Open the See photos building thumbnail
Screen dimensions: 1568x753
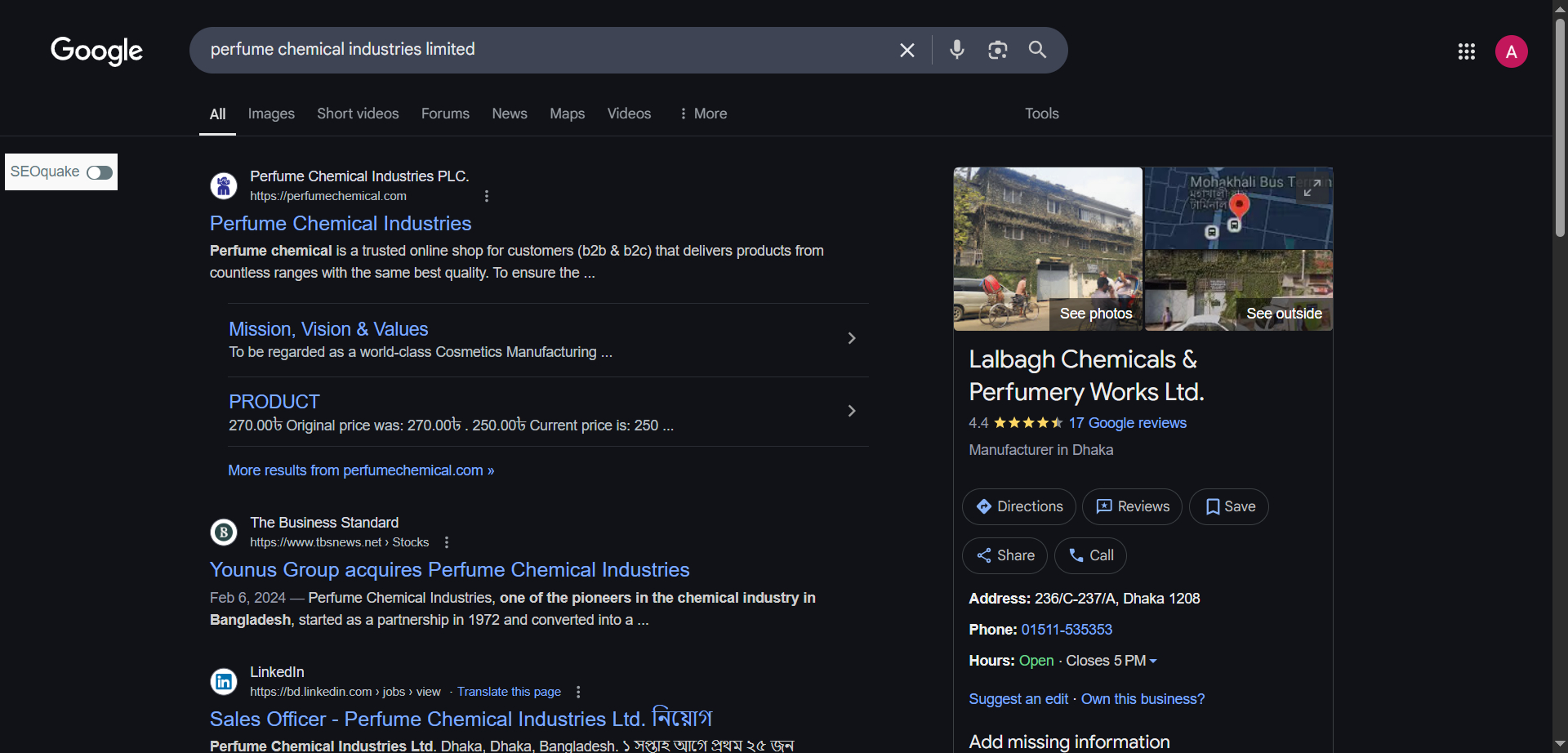[x=1048, y=249]
